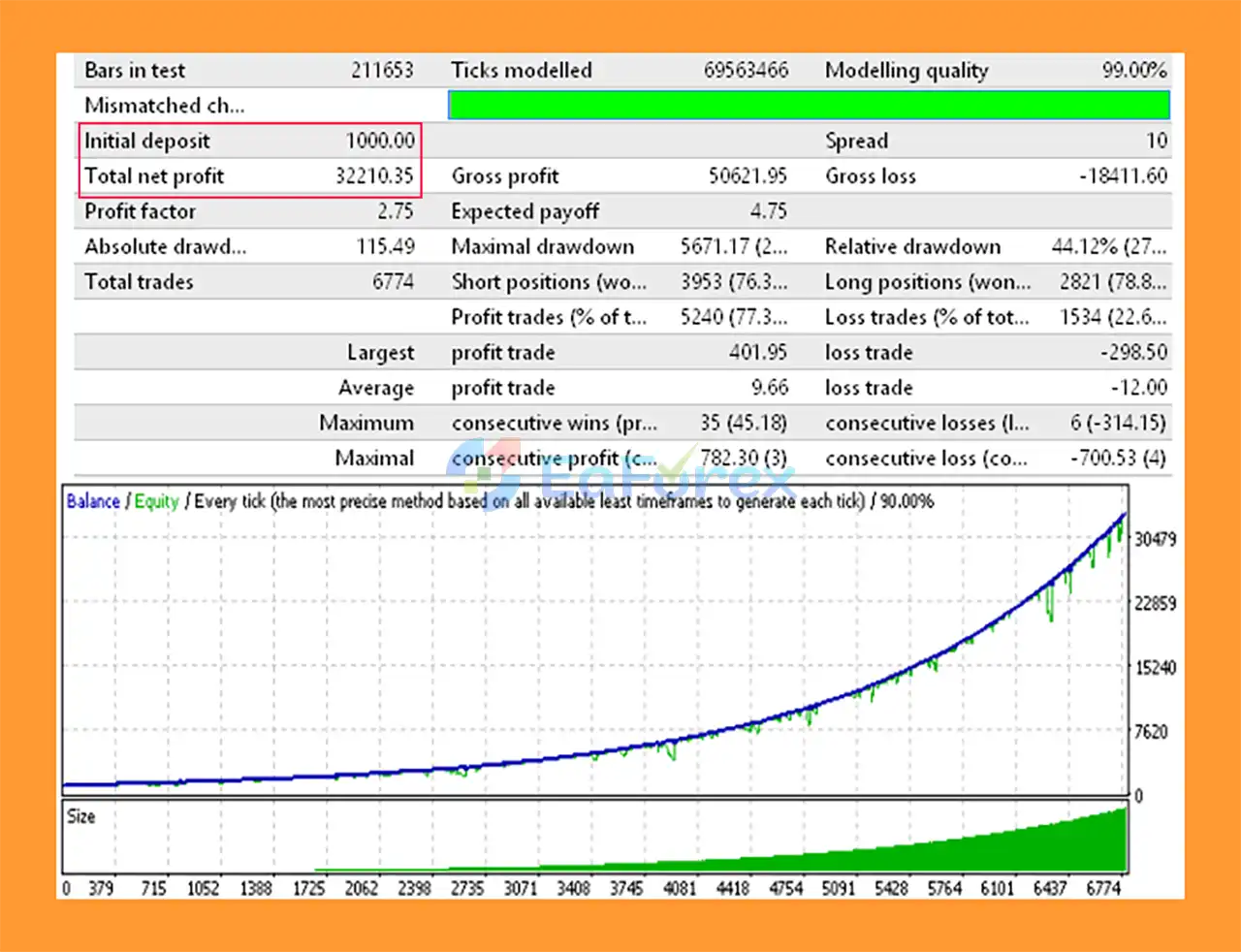Click the Total net profit value 32210.35
This screenshot has height=952, width=1241.
[x=374, y=176]
